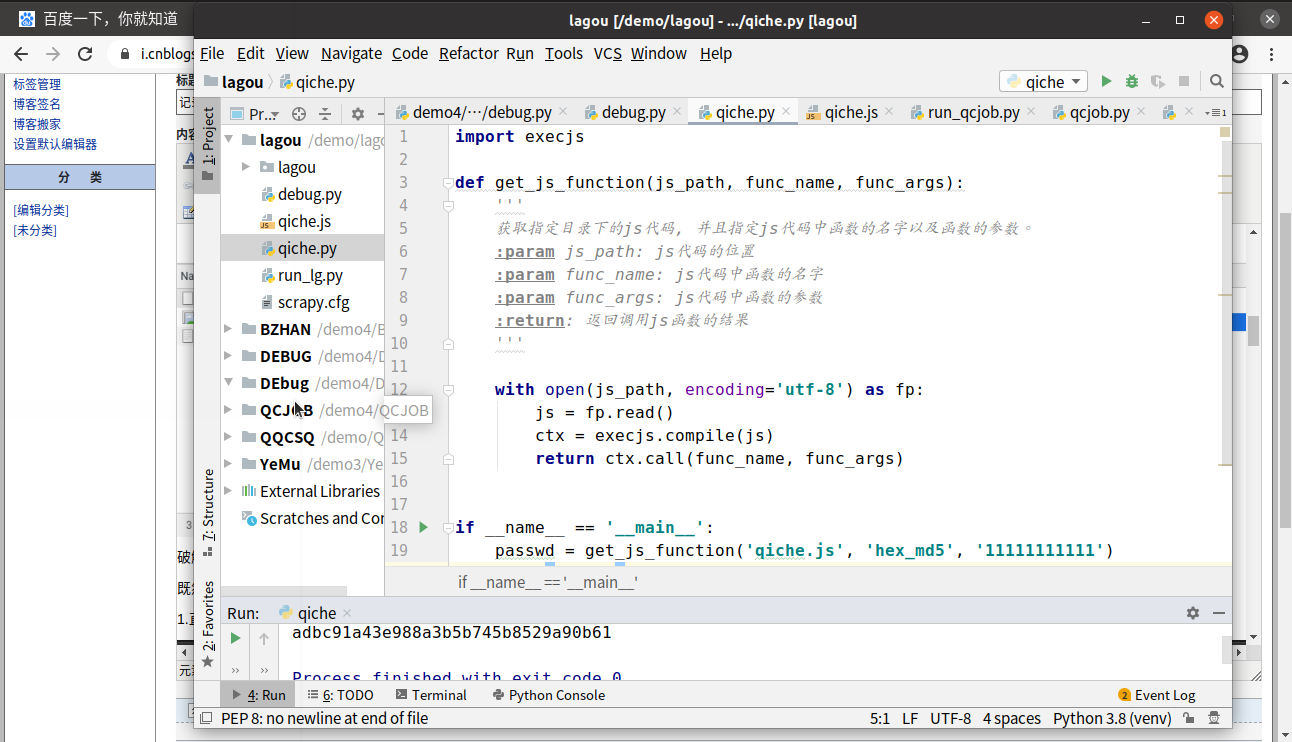Click the 4 spaces indent widget
The image size is (1292, 742).
point(1011,718)
